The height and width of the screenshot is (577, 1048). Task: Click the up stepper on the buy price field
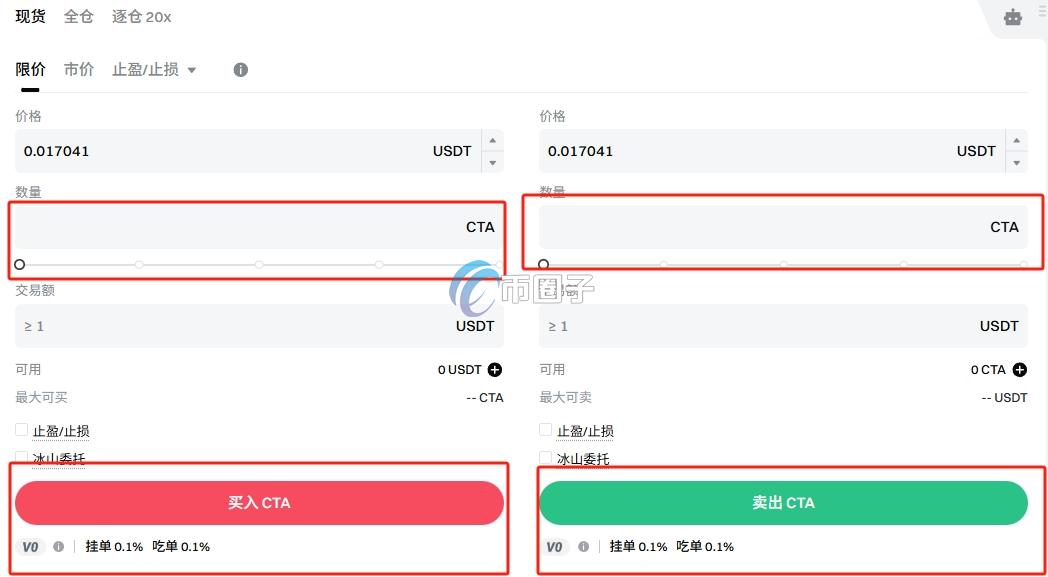[x=492, y=140]
